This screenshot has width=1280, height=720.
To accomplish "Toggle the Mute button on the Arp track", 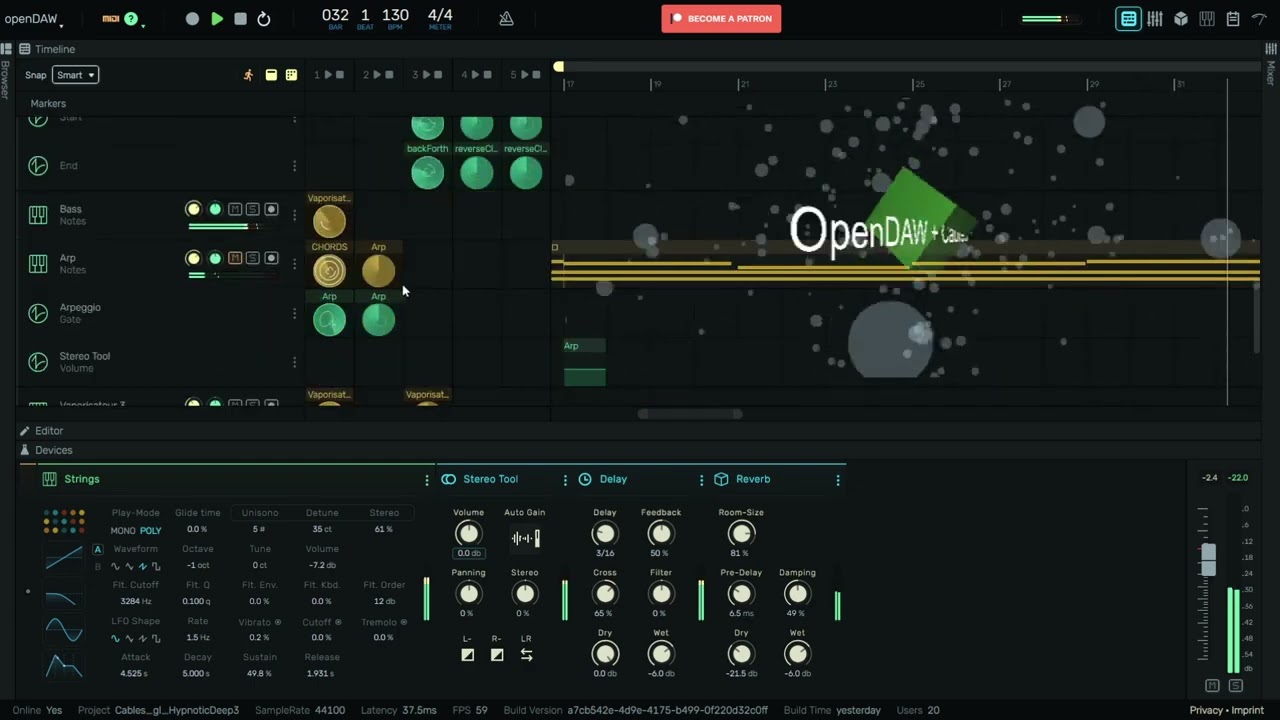I will point(235,258).
